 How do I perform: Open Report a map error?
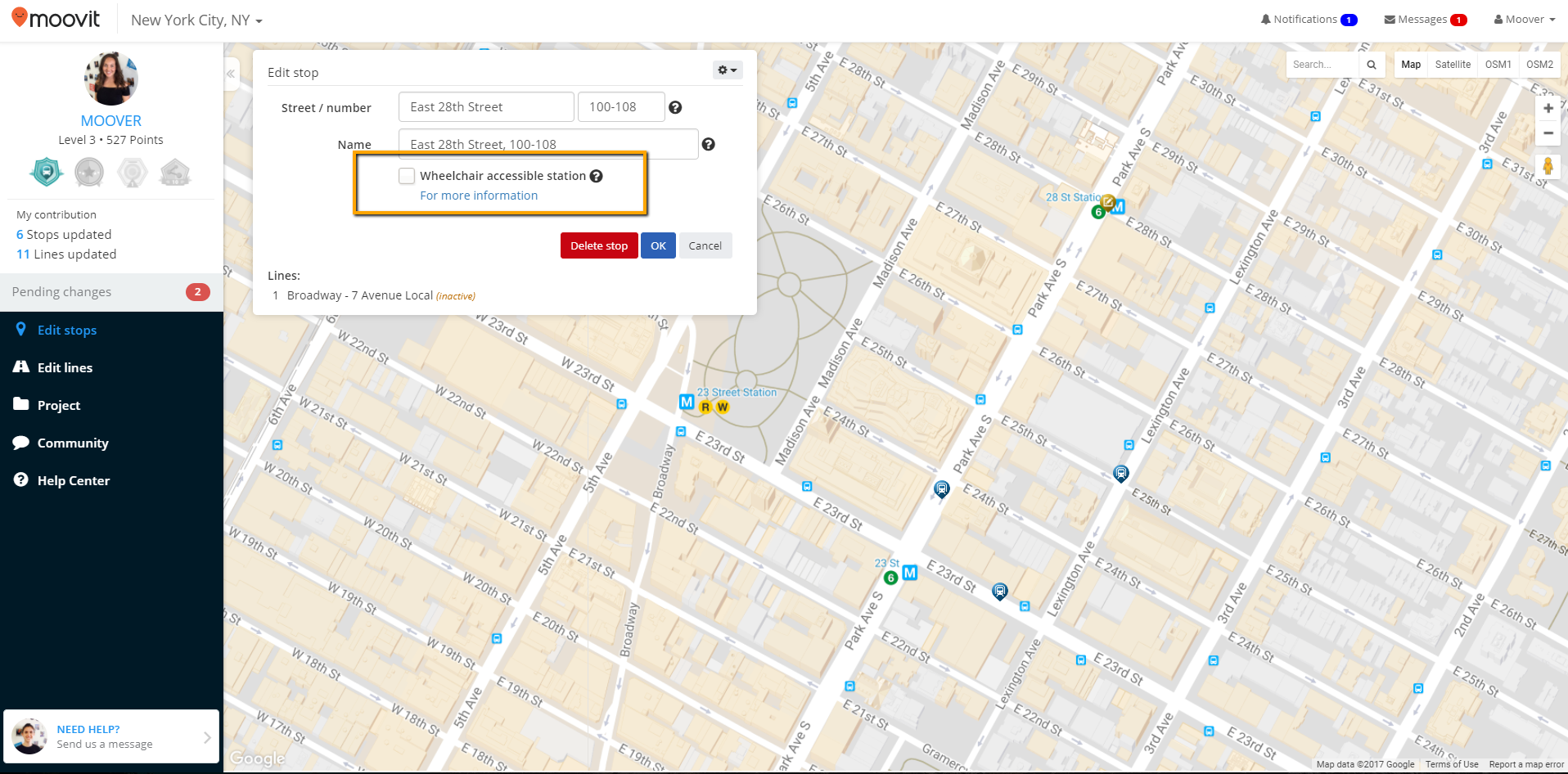[x=1526, y=764]
